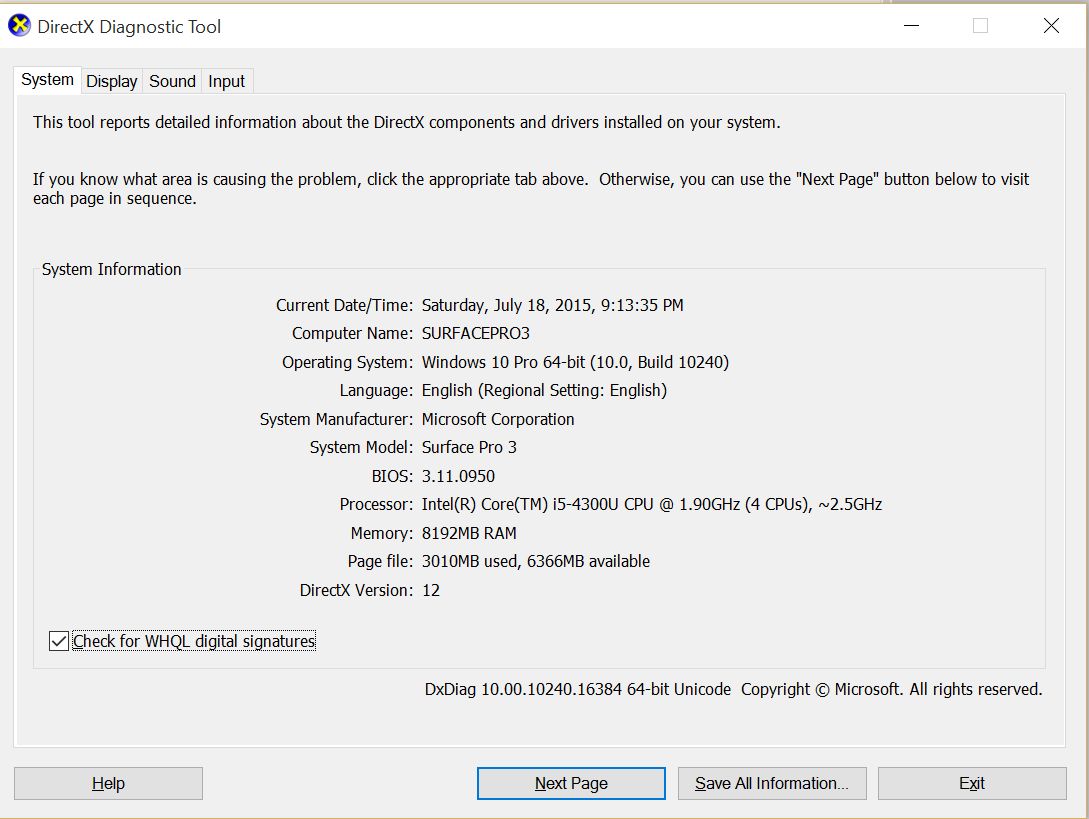The image size is (1089, 819).
Task: Click the Windows 10 Pro 64-bit value
Action: pos(575,363)
